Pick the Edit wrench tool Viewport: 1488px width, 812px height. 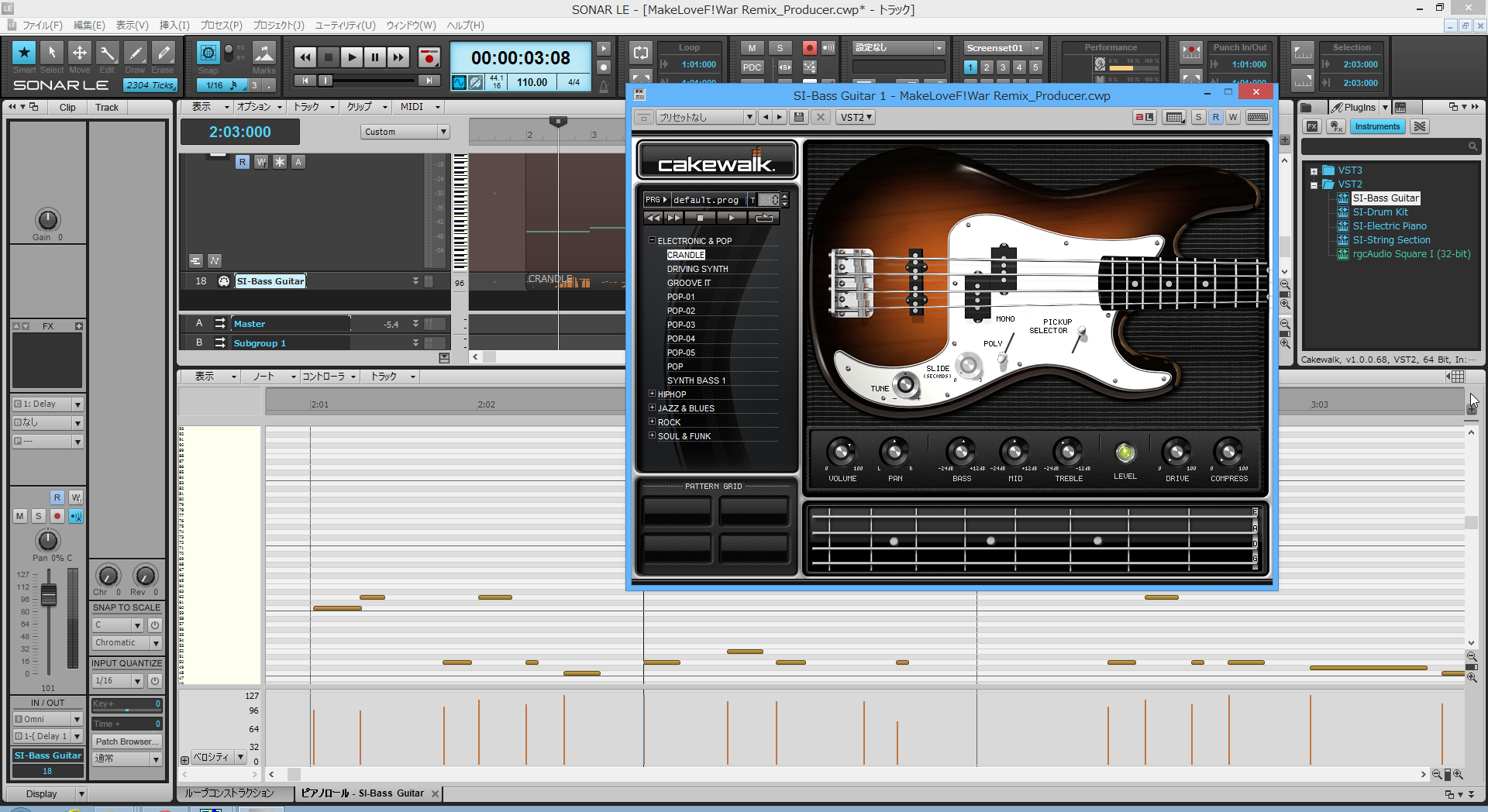tap(107, 53)
